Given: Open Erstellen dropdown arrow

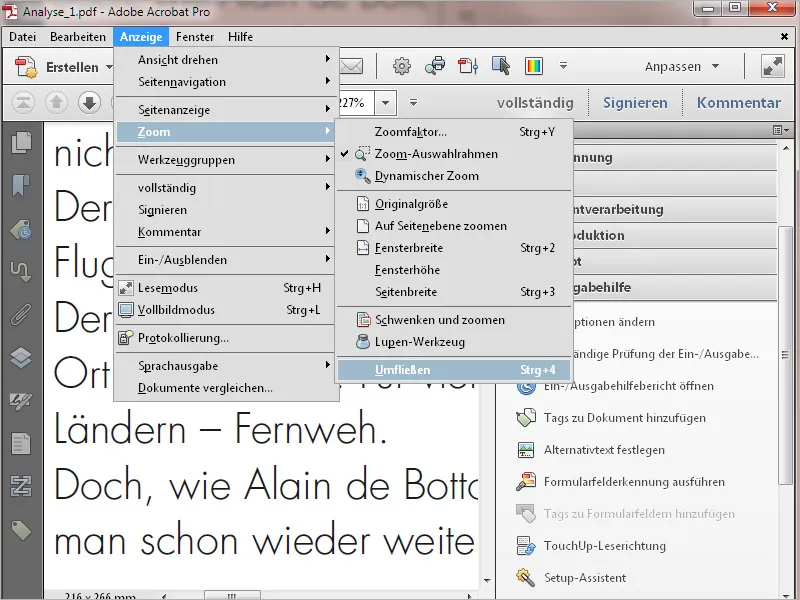Looking at the screenshot, I should click(109, 67).
